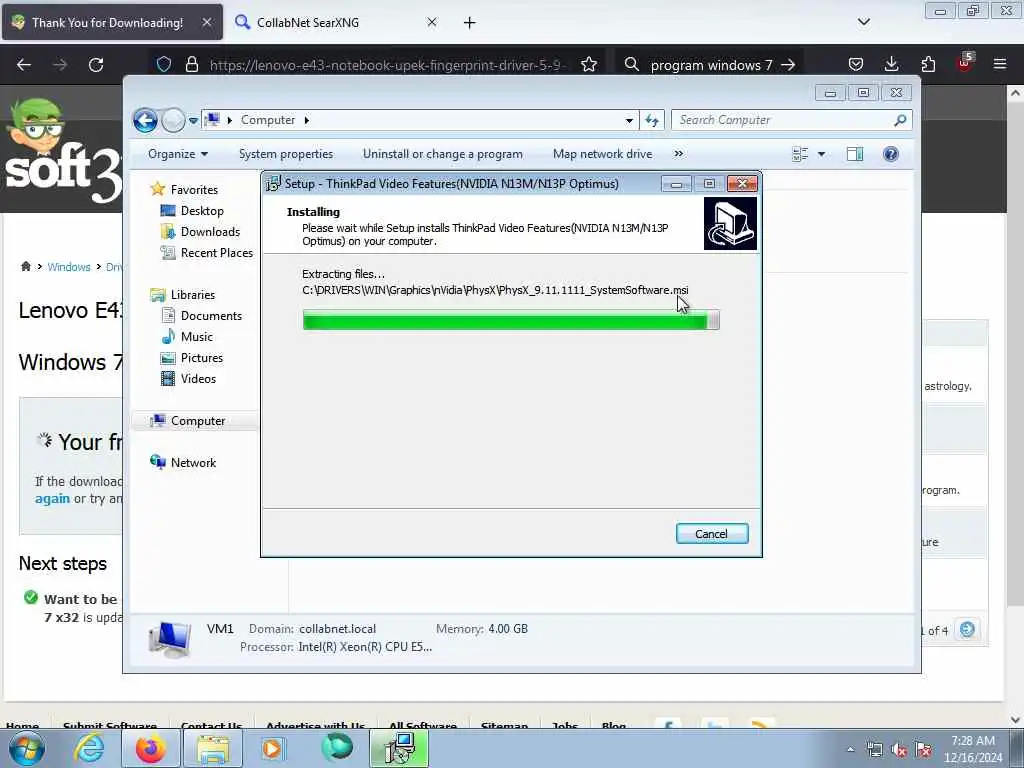Switch to Firefox in taskbar

pyautogui.click(x=150, y=748)
